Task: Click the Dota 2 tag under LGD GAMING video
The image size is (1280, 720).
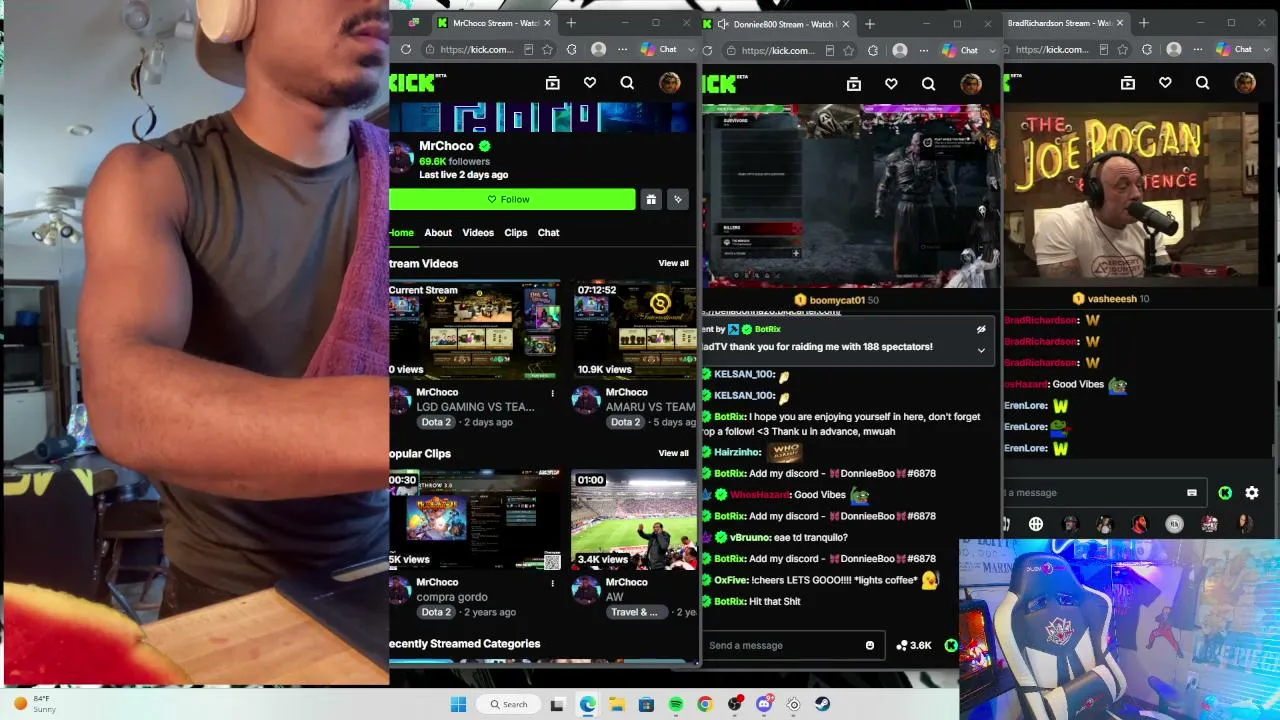Action: point(436,422)
